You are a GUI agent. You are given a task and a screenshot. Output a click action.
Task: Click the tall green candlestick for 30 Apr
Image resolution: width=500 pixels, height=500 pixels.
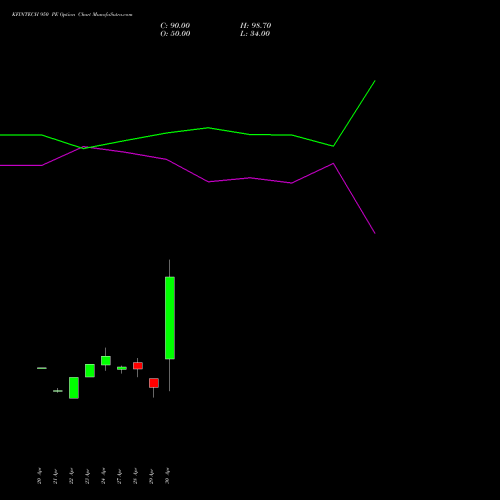click(x=170, y=318)
